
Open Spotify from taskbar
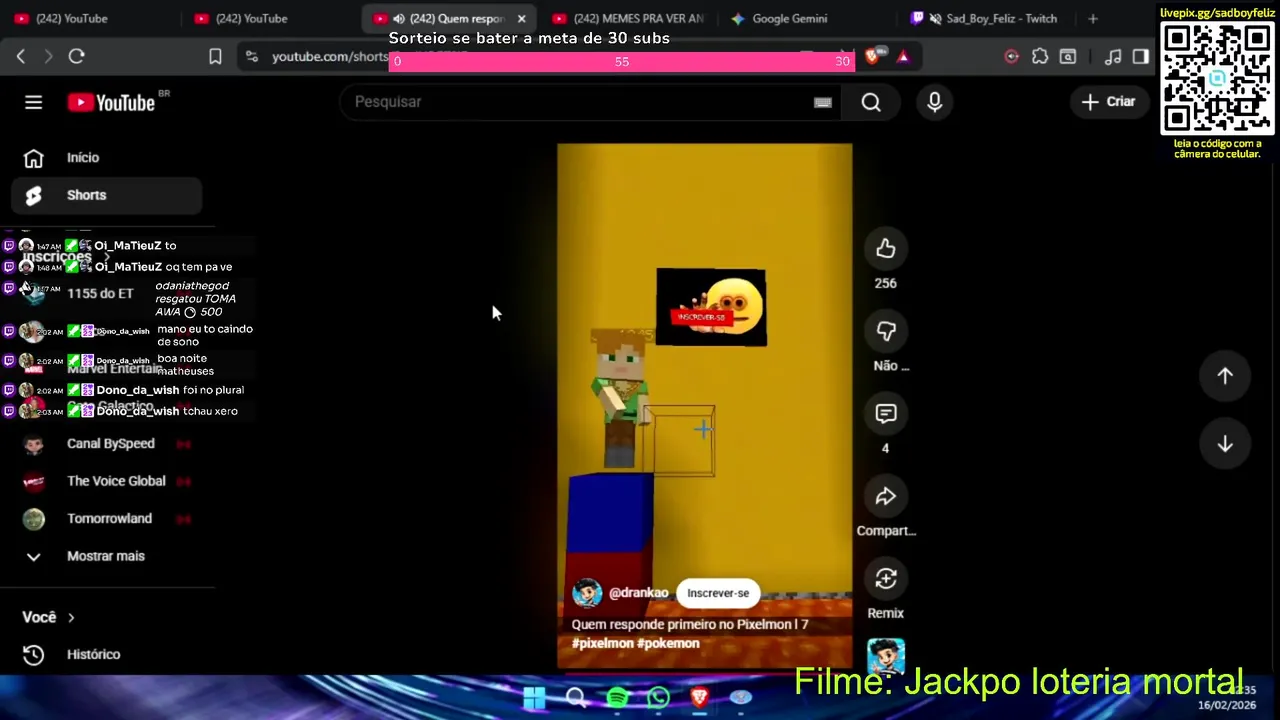point(617,698)
